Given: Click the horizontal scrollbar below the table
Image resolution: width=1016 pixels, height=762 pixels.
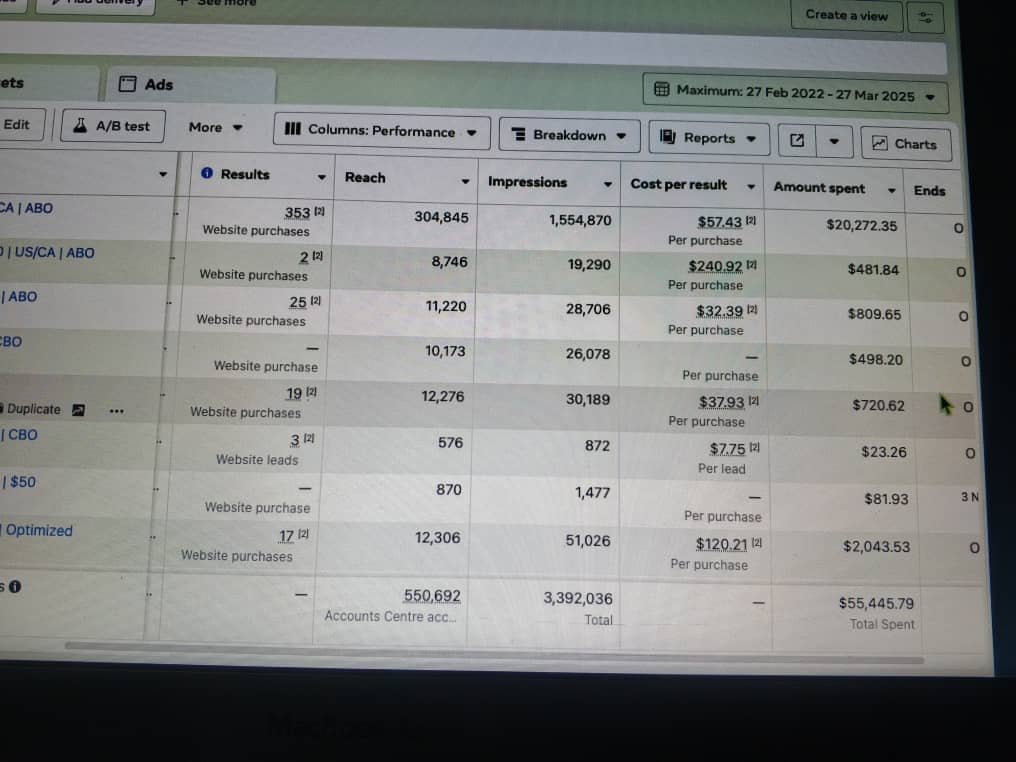Looking at the screenshot, I should tap(494, 653).
